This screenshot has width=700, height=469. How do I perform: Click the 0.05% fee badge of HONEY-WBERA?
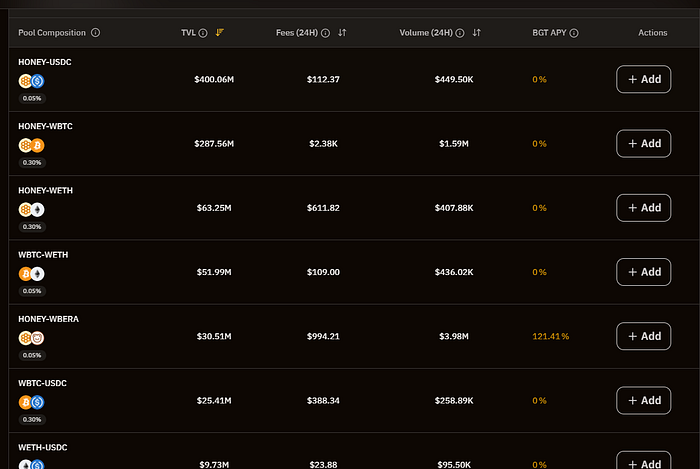[32, 355]
